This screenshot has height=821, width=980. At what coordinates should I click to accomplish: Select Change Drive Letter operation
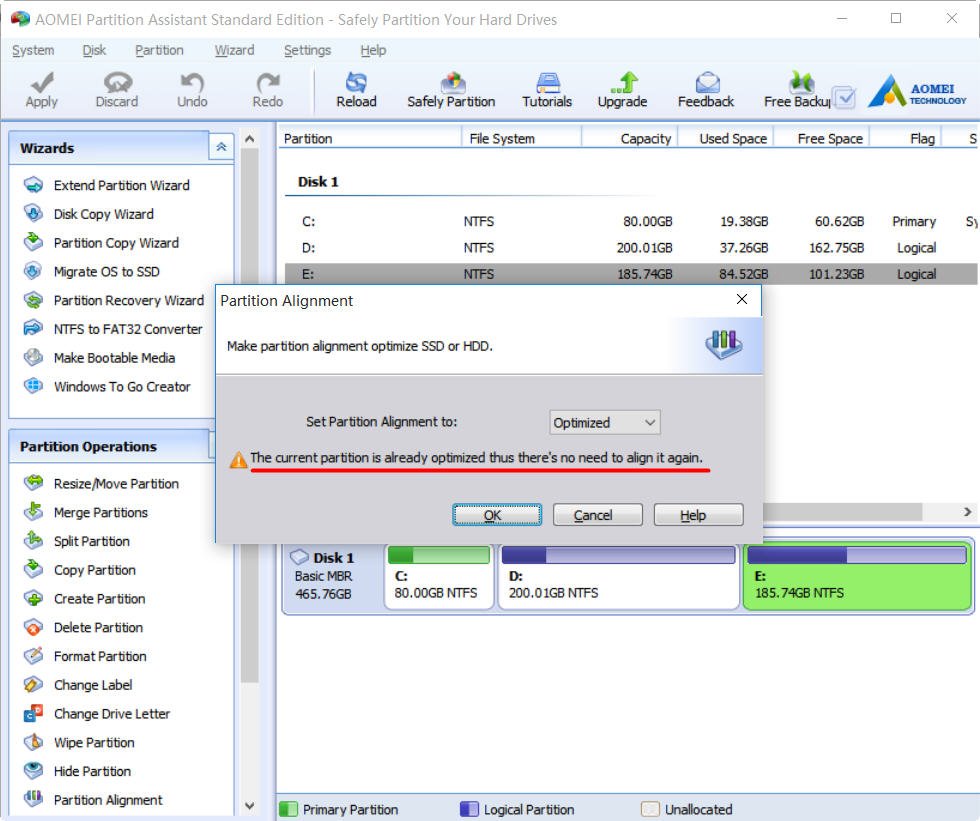coord(111,714)
